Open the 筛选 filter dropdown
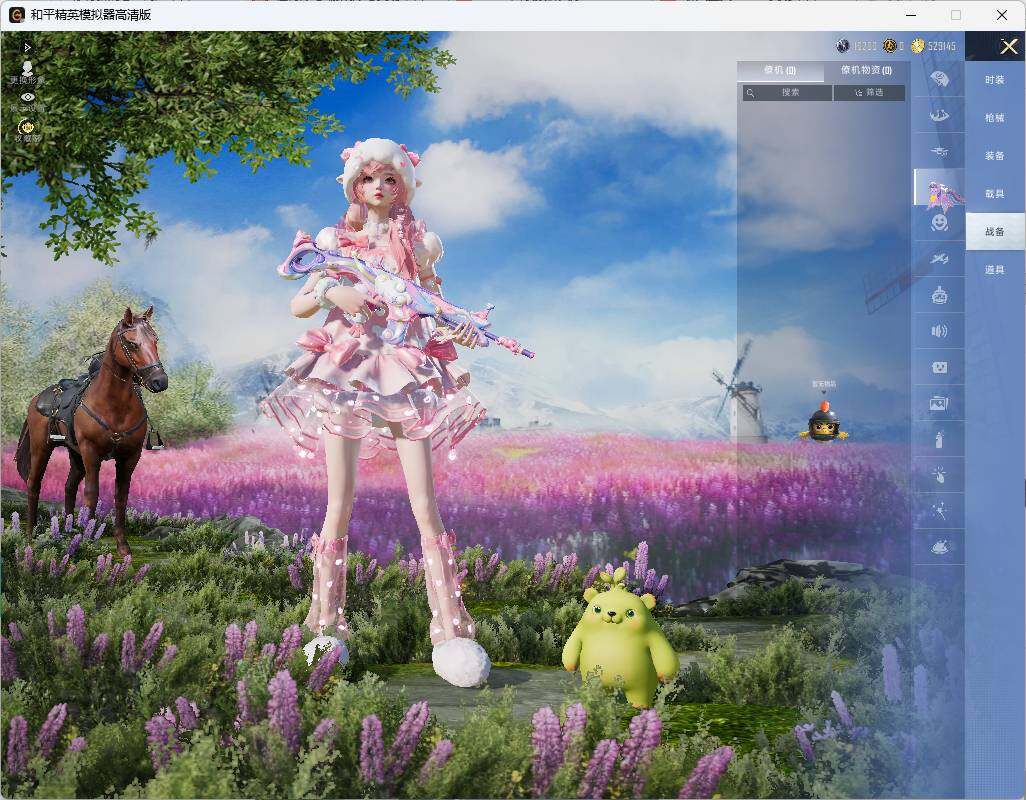This screenshot has height=800, width=1026. 869,93
